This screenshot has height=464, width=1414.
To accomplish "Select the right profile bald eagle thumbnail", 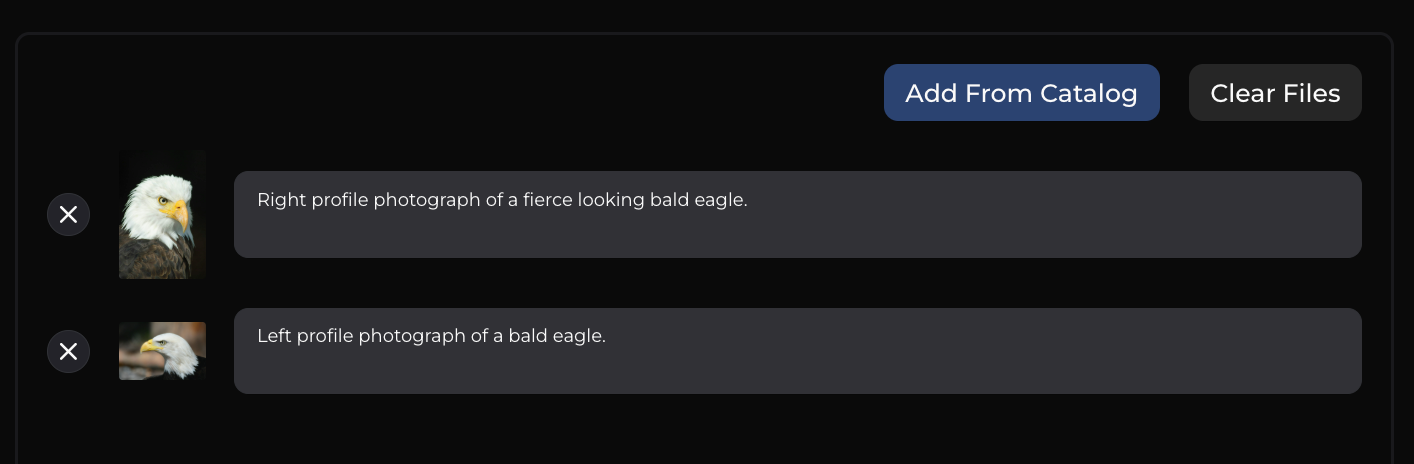I will click(x=162, y=214).
